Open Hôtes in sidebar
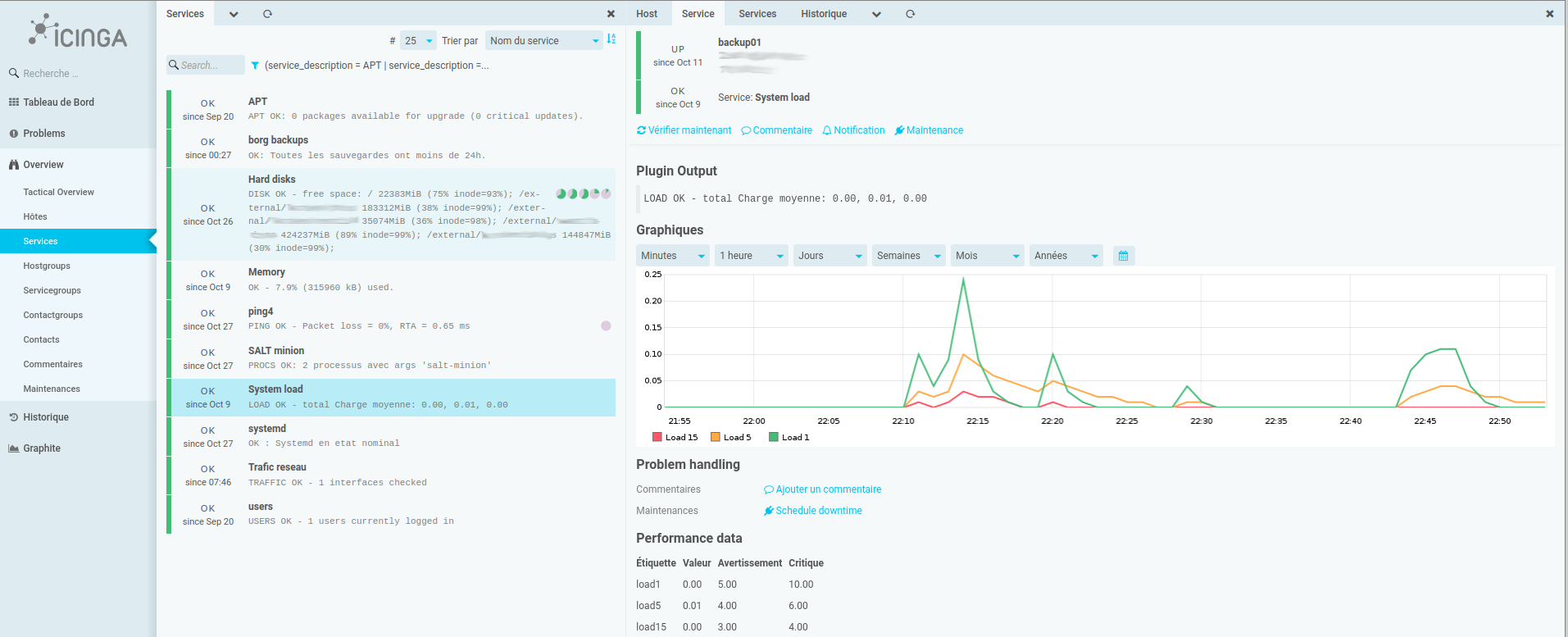Image resolution: width=1568 pixels, height=637 pixels. pyautogui.click(x=35, y=216)
